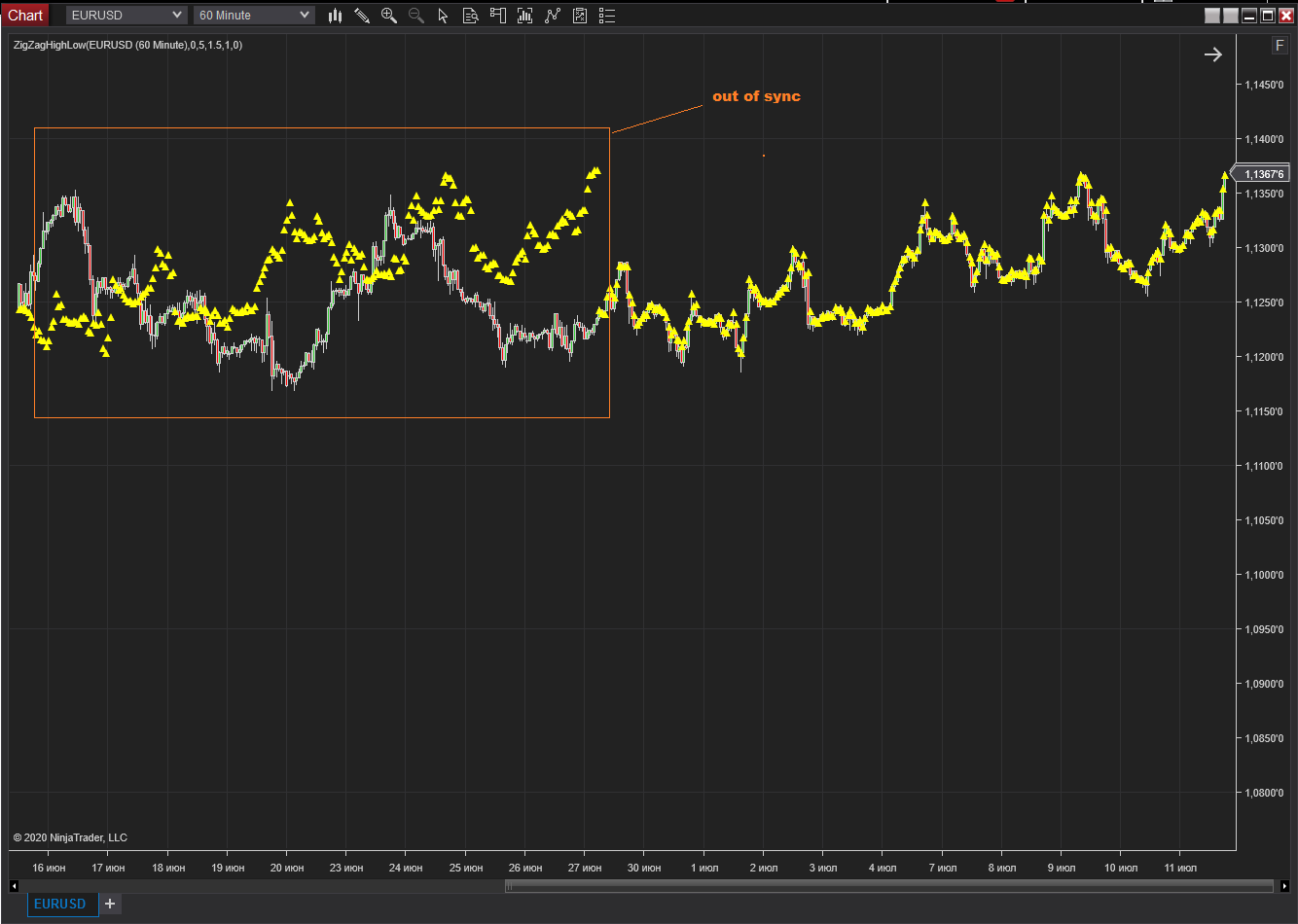1298x924 pixels.
Task: Click the return-to-latest-bar arrow
Action: [x=1213, y=54]
